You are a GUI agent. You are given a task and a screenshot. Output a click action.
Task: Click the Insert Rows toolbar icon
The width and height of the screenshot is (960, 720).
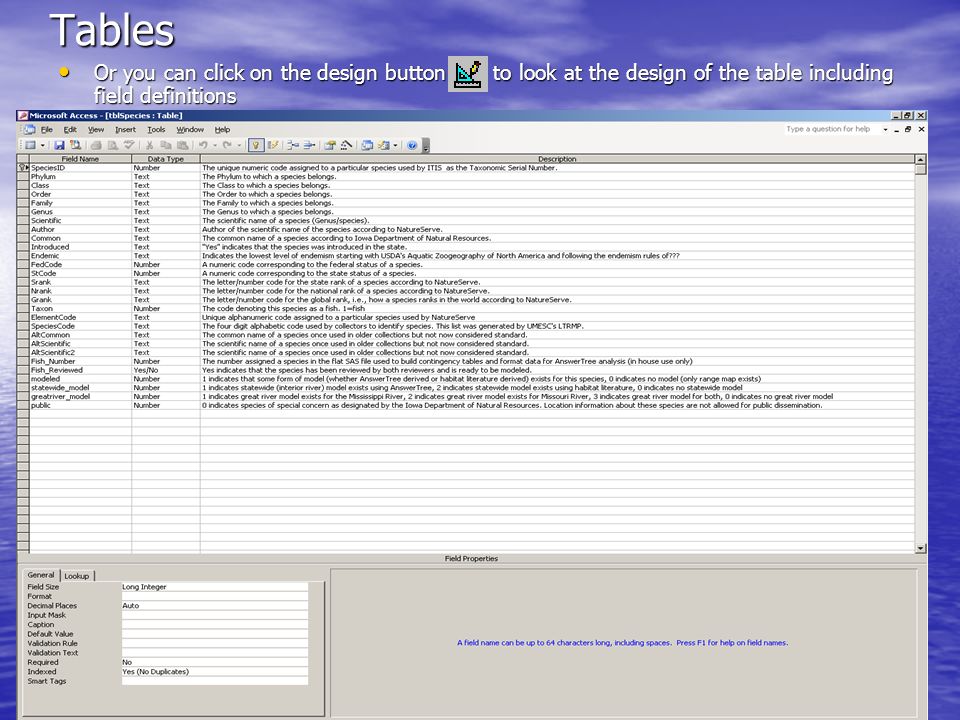(x=293, y=145)
